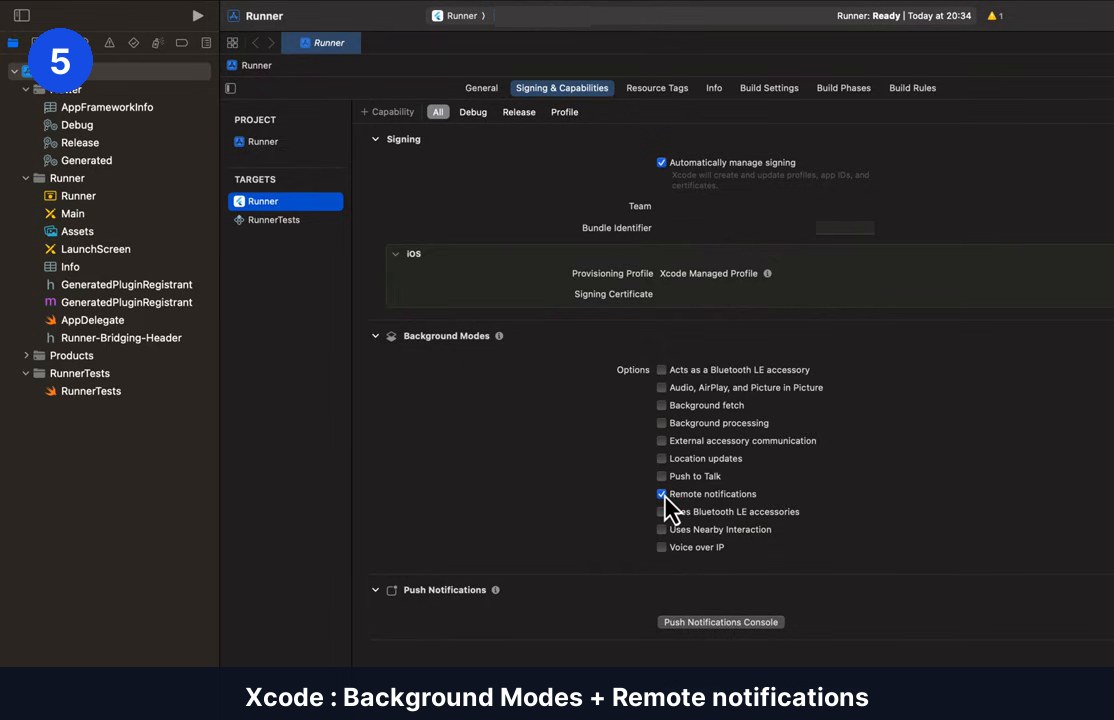Enable Acts as a Bluetooth LE accessory
The width and height of the screenshot is (1114, 720).
[661, 370]
